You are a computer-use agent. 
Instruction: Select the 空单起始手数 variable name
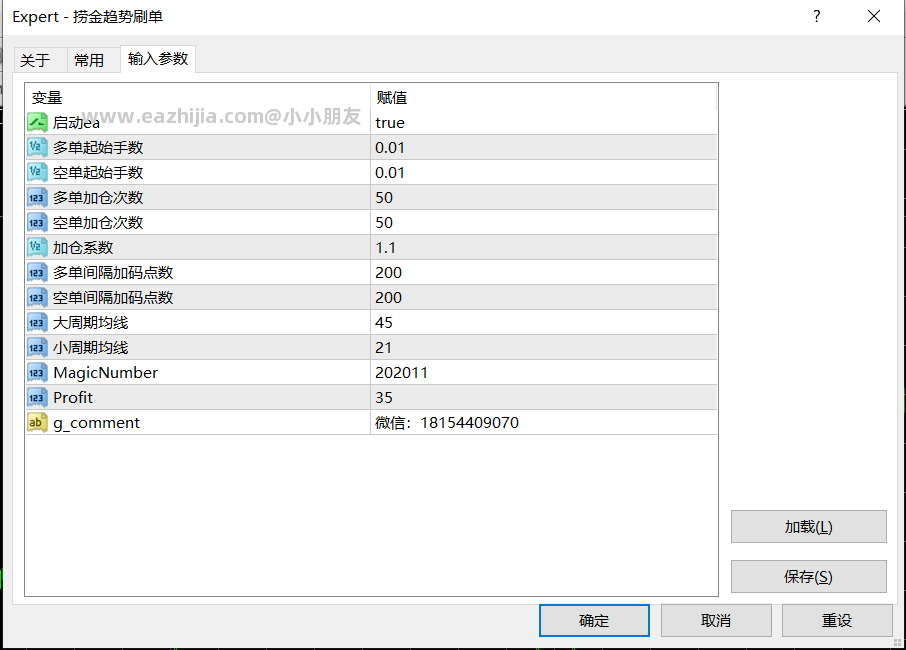click(98, 172)
